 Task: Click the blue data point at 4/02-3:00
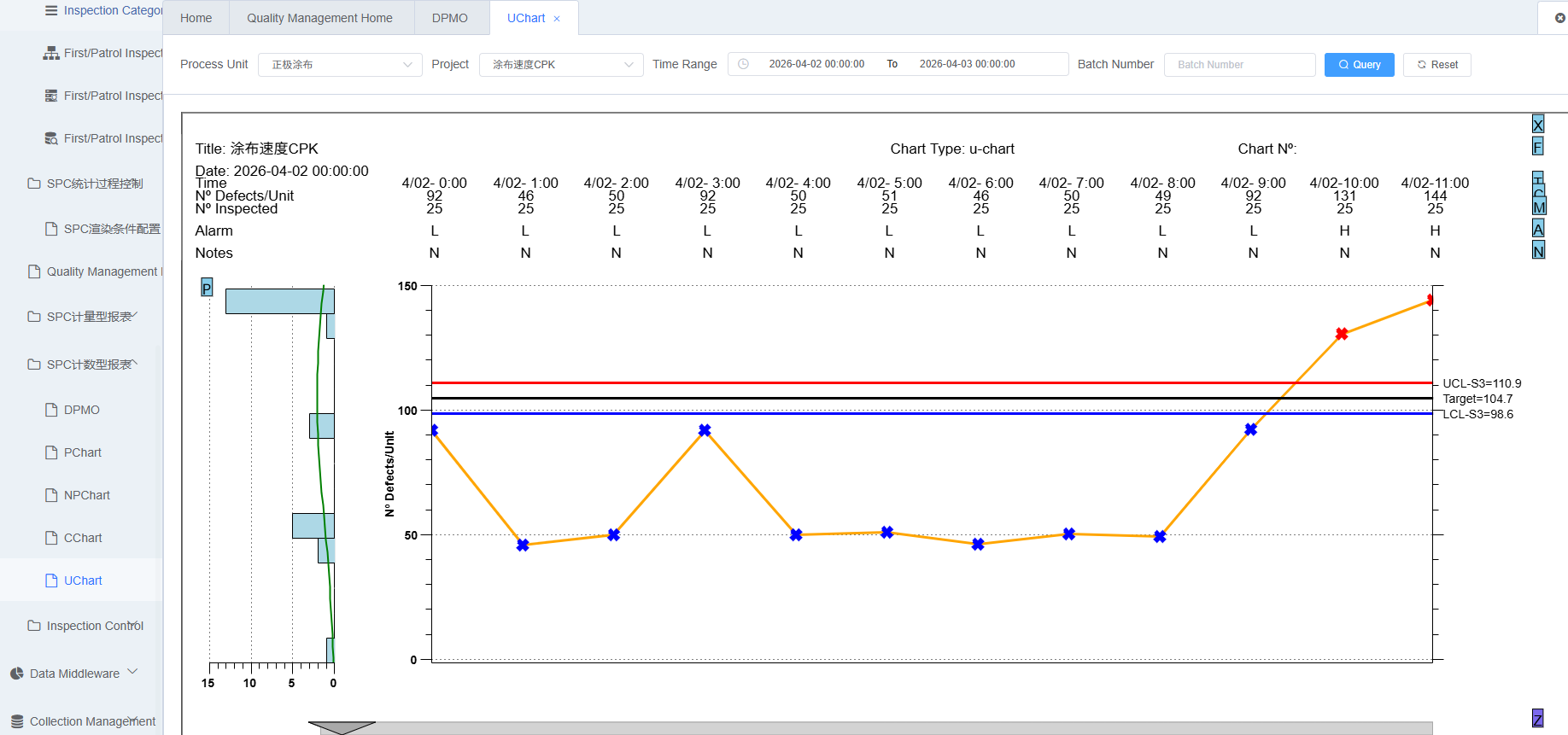[x=705, y=430]
